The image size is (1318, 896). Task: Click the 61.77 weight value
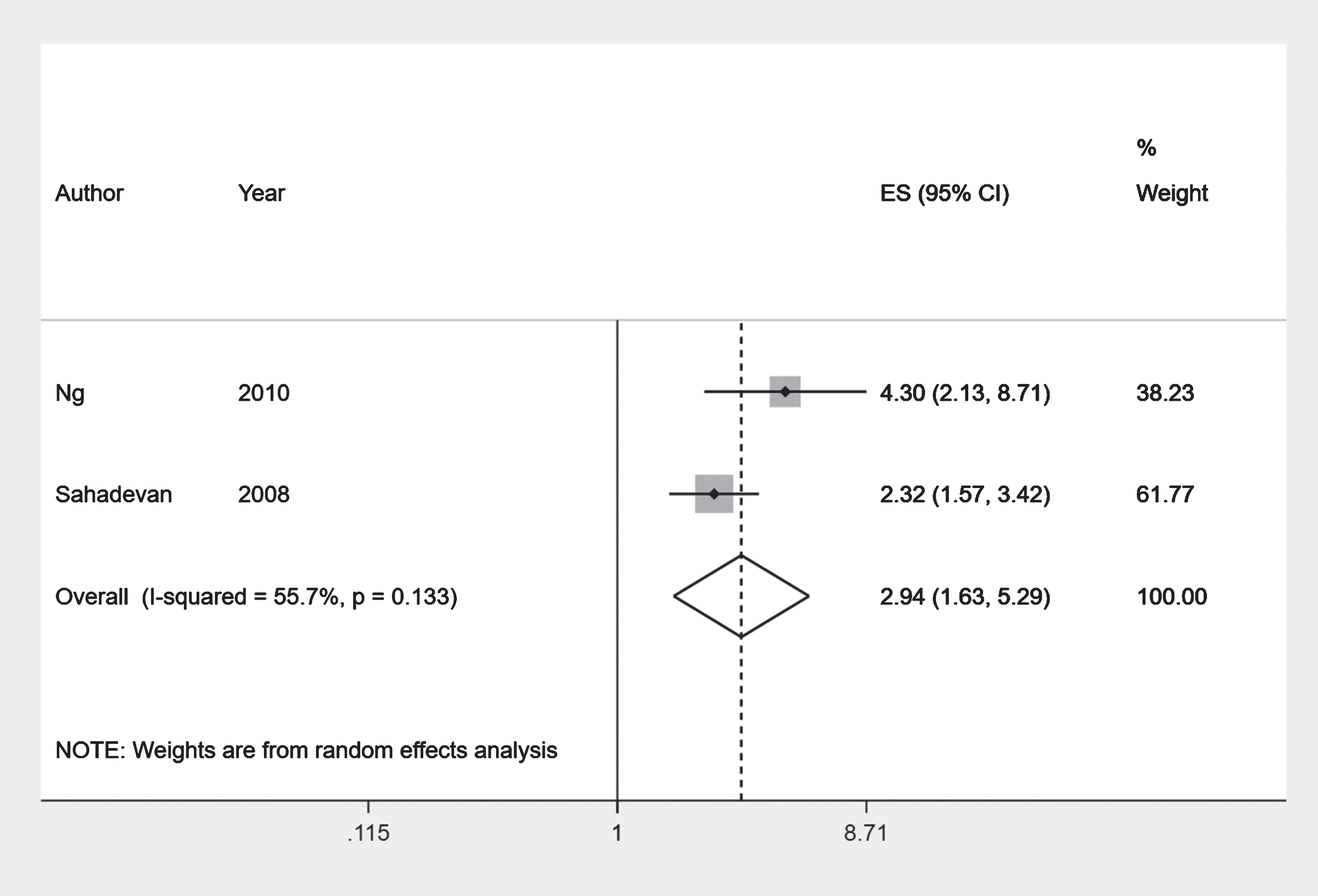point(1165,495)
